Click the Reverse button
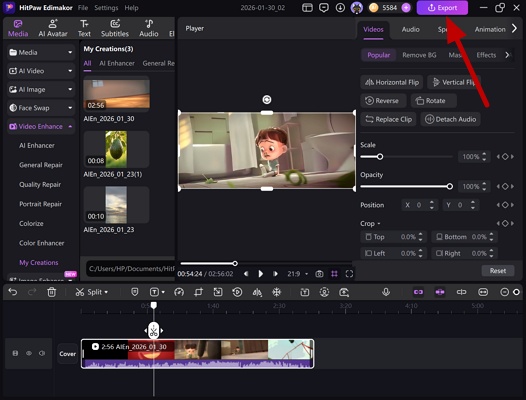Screen dimensions: 526x400 click(x=383, y=101)
